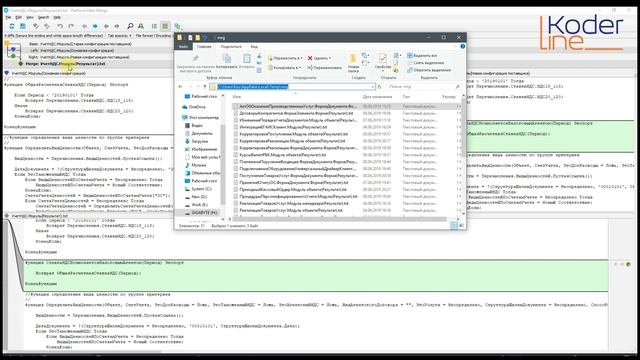Image resolution: width=640 pixels, height=360 pixels.
Task: Open the Tab spacing dropdown
Action: pyautogui.click(x=119, y=36)
